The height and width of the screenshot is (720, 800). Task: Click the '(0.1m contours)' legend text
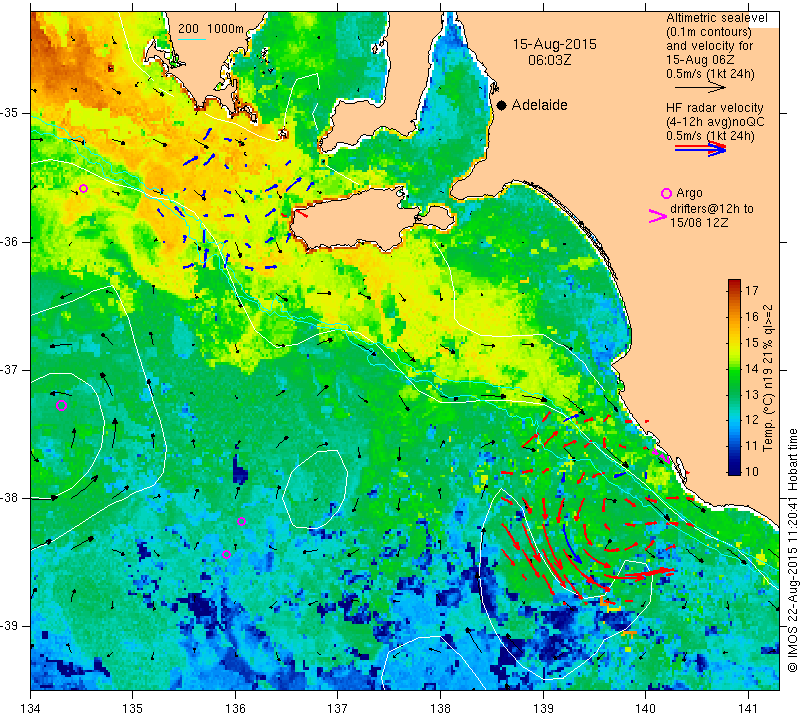pos(708,32)
